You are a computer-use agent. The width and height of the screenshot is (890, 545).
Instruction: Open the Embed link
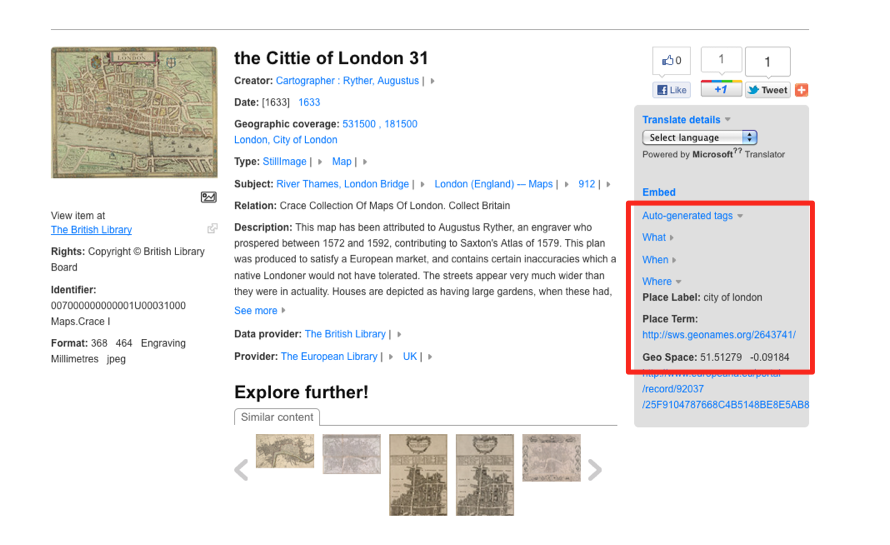pos(659,192)
